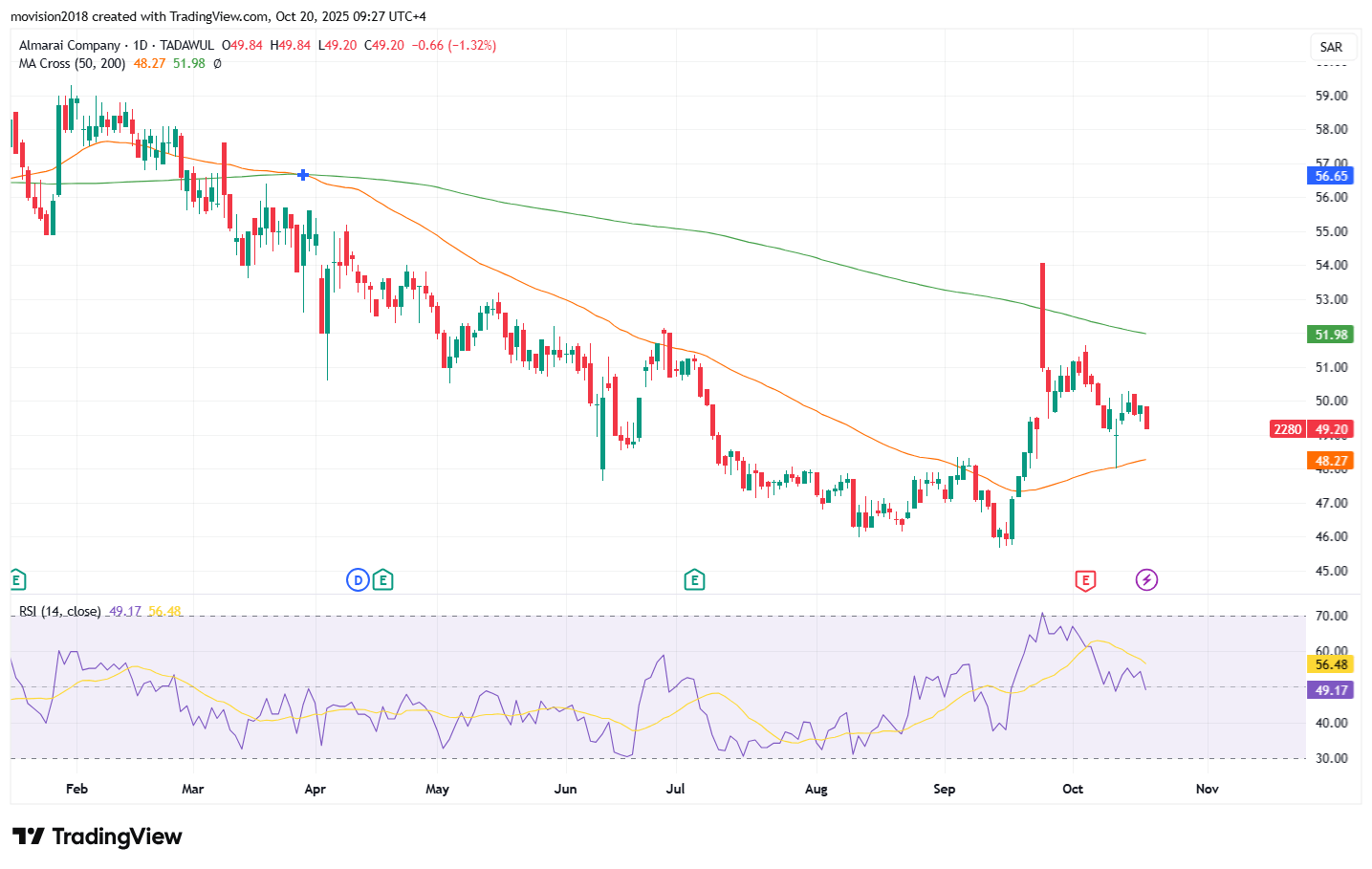
Task: Click the empty-set symbol after MA Cross values
Action: (x=217, y=64)
